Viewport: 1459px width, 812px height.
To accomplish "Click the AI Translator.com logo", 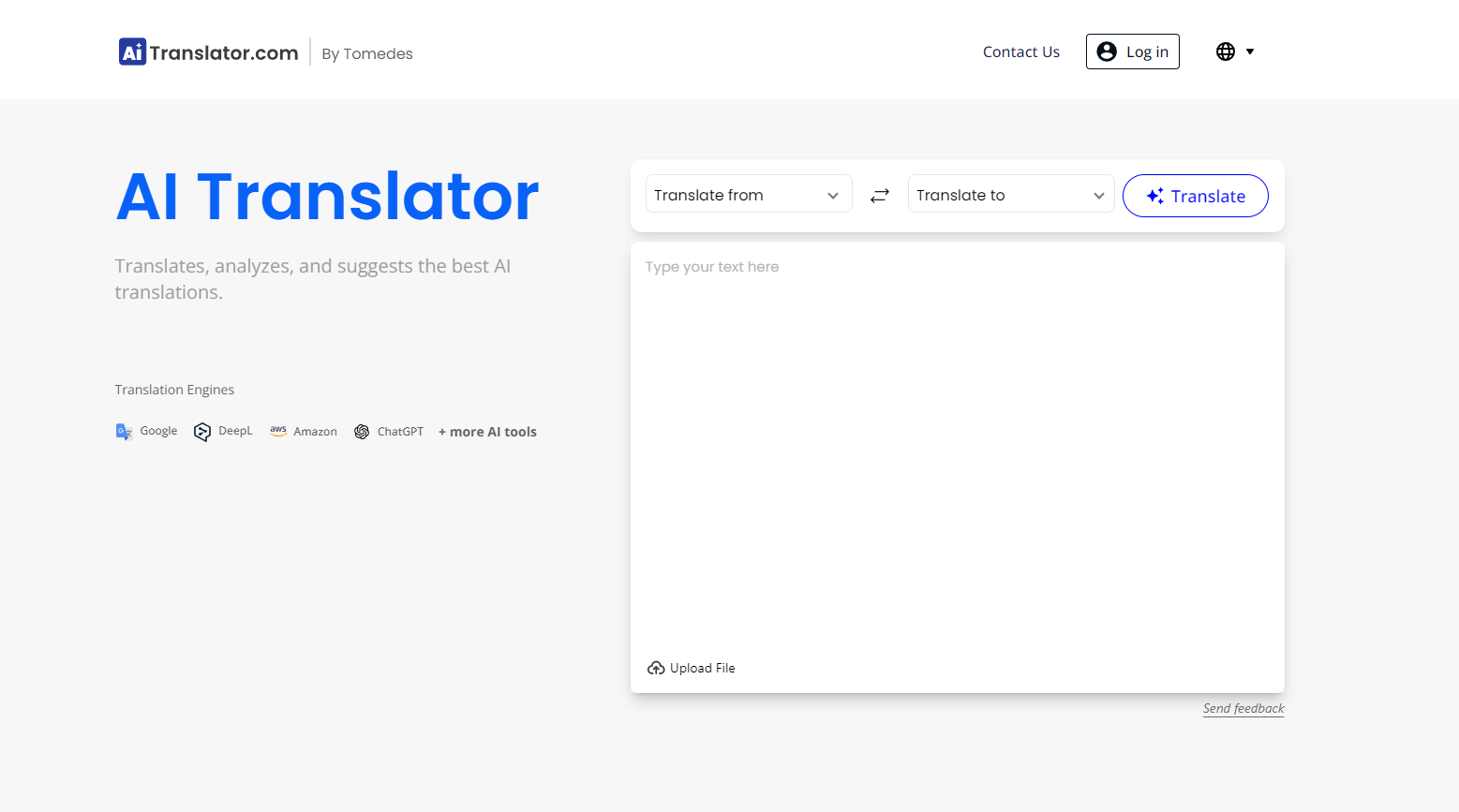I will coord(208,52).
